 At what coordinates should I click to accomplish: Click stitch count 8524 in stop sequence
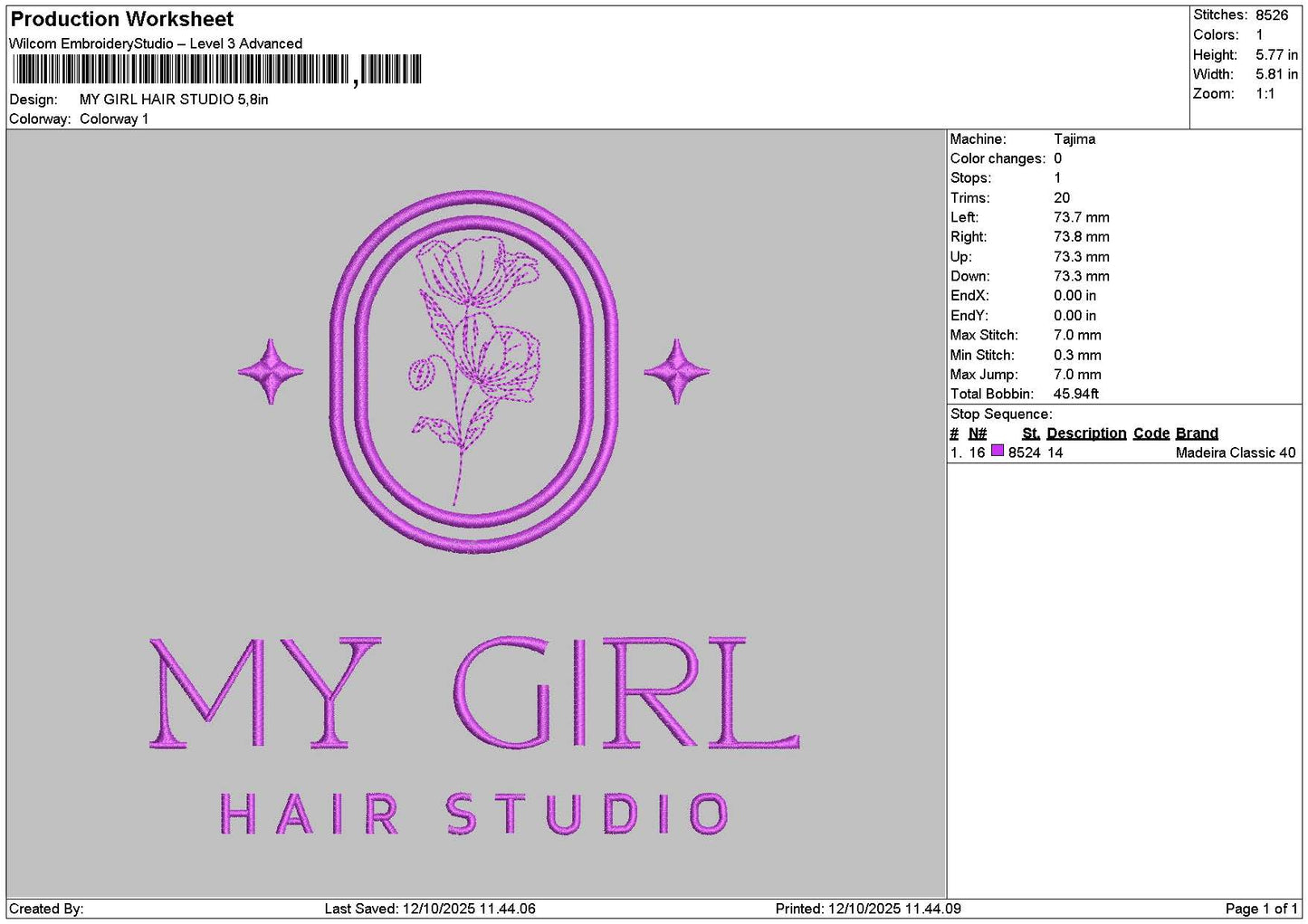point(1025,452)
